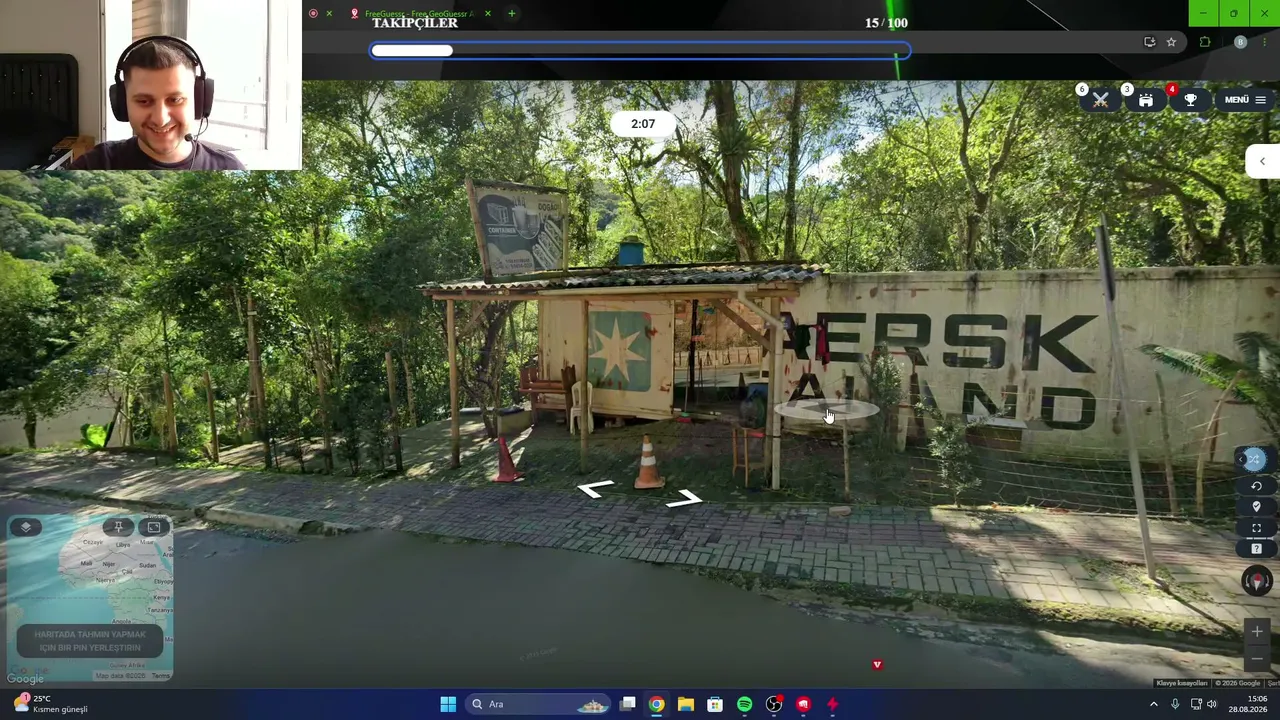Image resolution: width=1280 pixels, height=720 pixels.
Task: Move along the road using right arrow
Action: coord(684,498)
